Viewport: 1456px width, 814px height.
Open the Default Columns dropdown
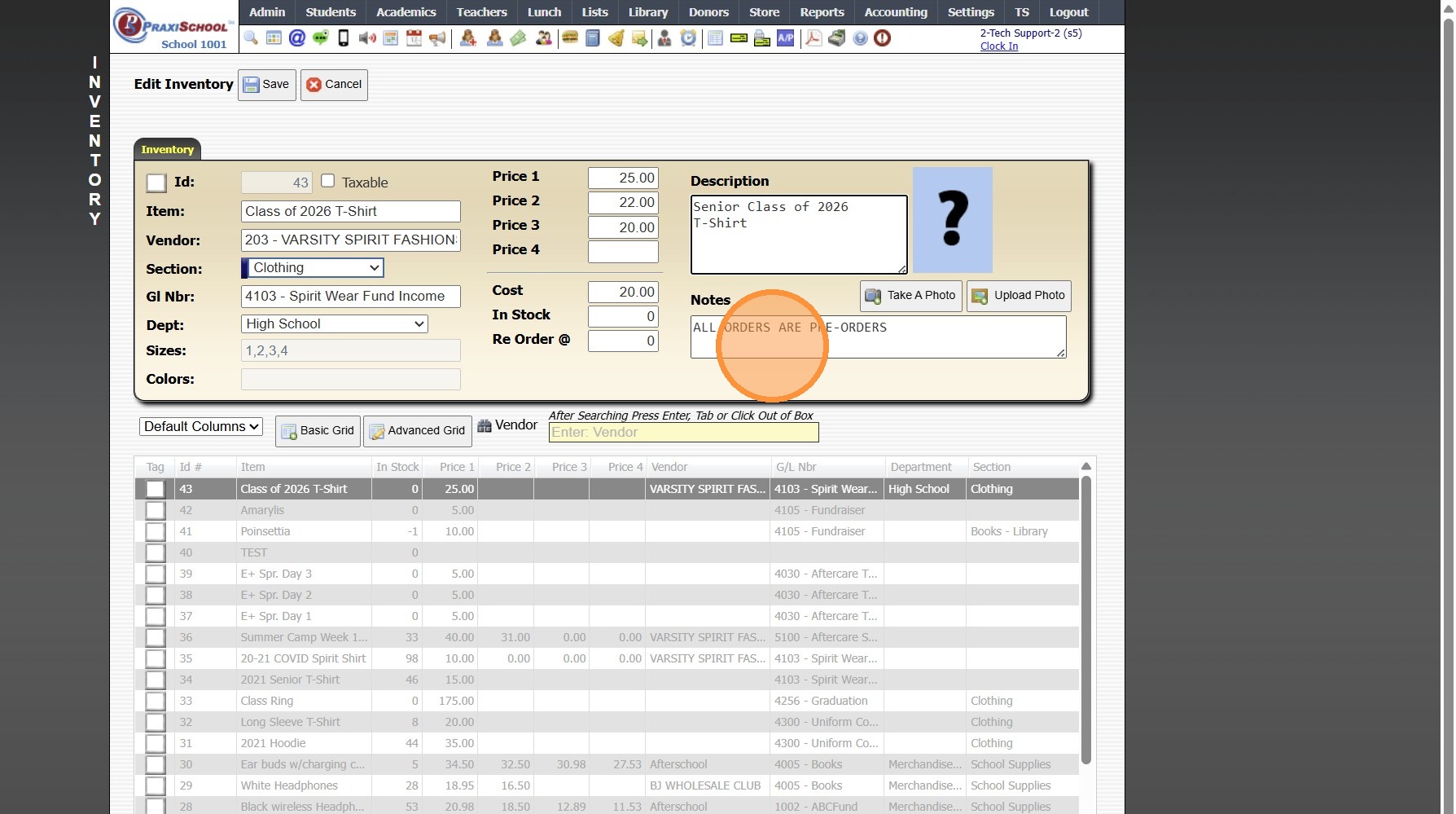click(201, 427)
